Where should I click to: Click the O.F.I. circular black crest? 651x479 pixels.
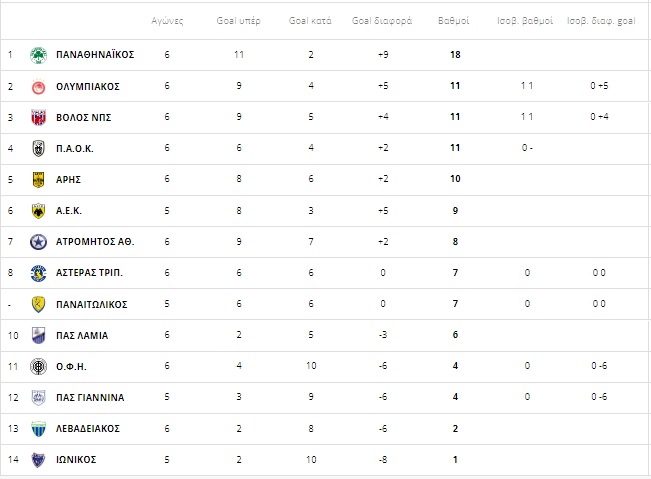39,367
